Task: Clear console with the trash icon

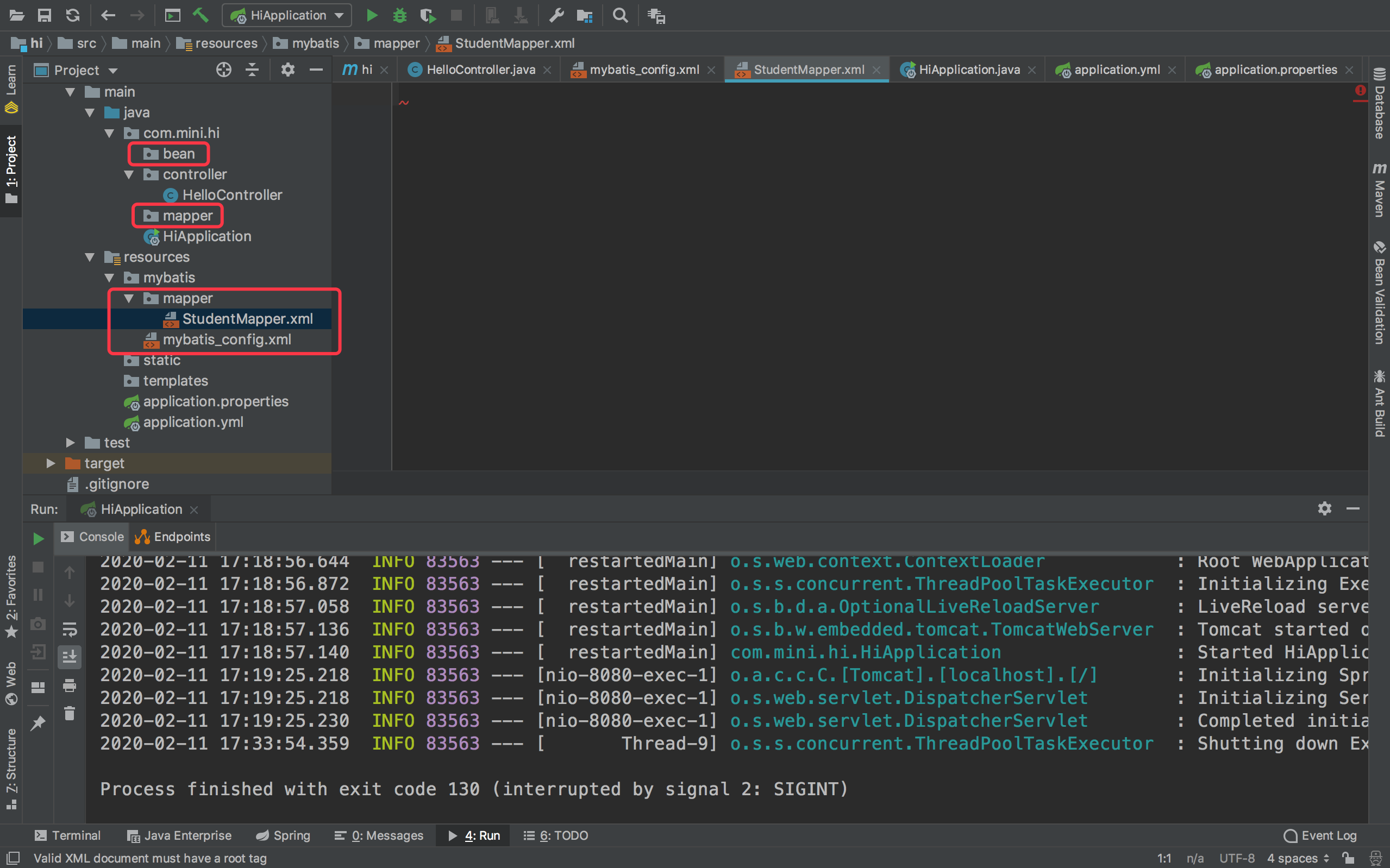Action: (70, 714)
